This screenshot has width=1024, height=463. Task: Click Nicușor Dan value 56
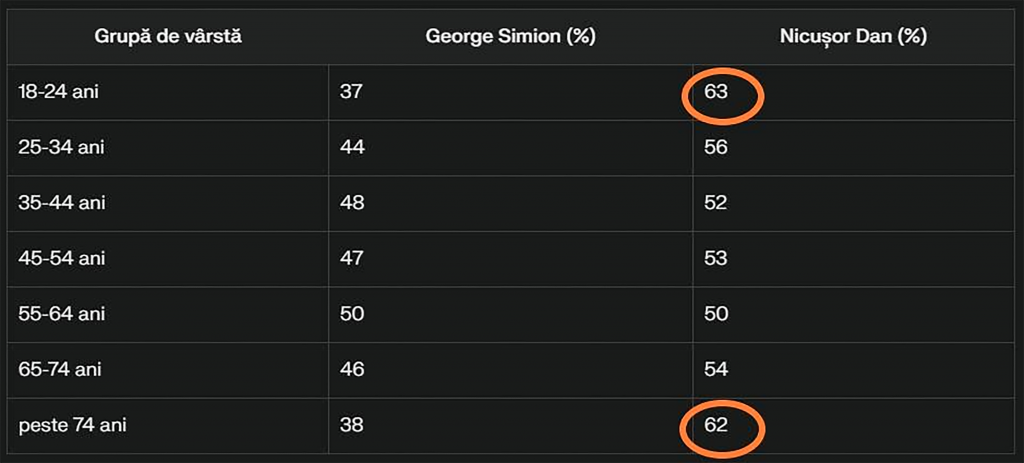tap(715, 148)
